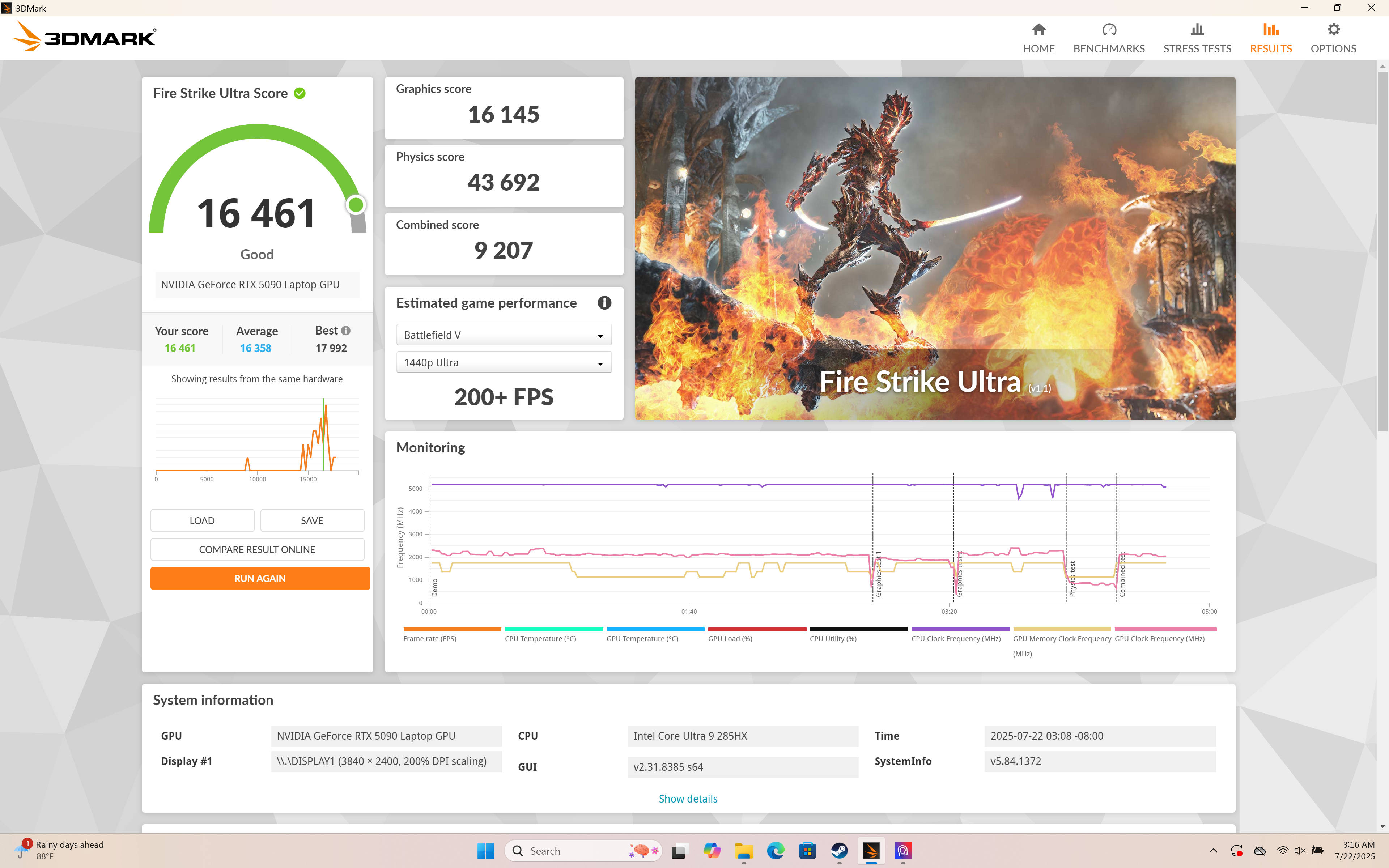Click the info icon beside Best score
Image resolution: width=1389 pixels, height=868 pixels.
(x=345, y=331)
